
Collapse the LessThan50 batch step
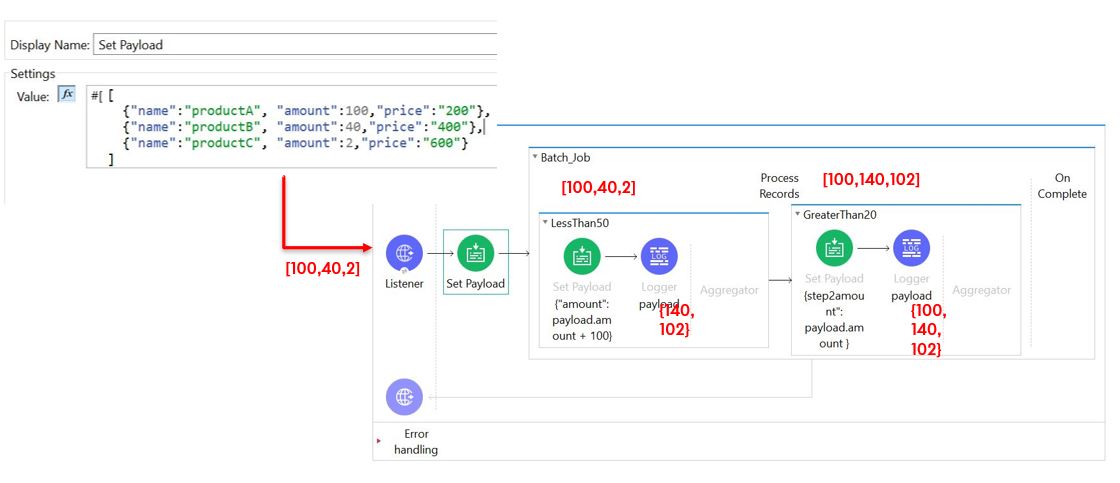click(545, 222)
